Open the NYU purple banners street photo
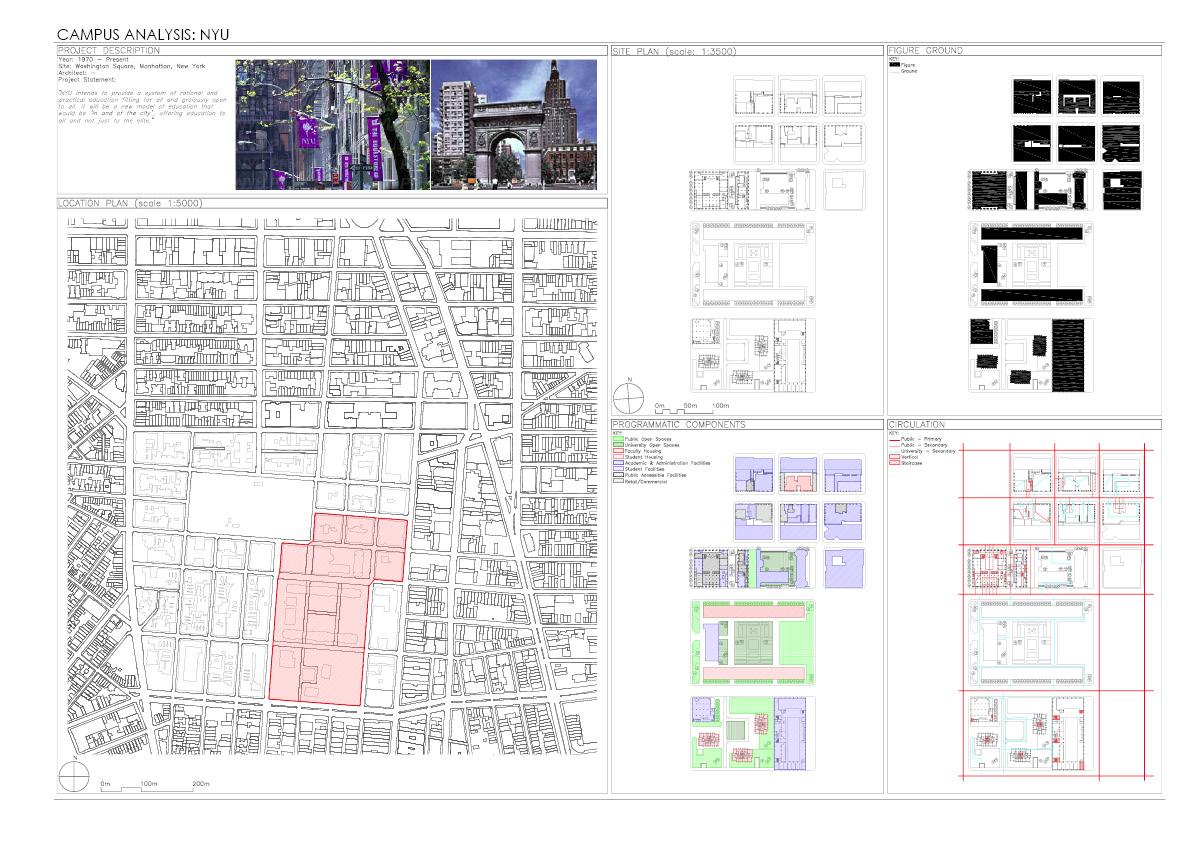 (332, 124)
